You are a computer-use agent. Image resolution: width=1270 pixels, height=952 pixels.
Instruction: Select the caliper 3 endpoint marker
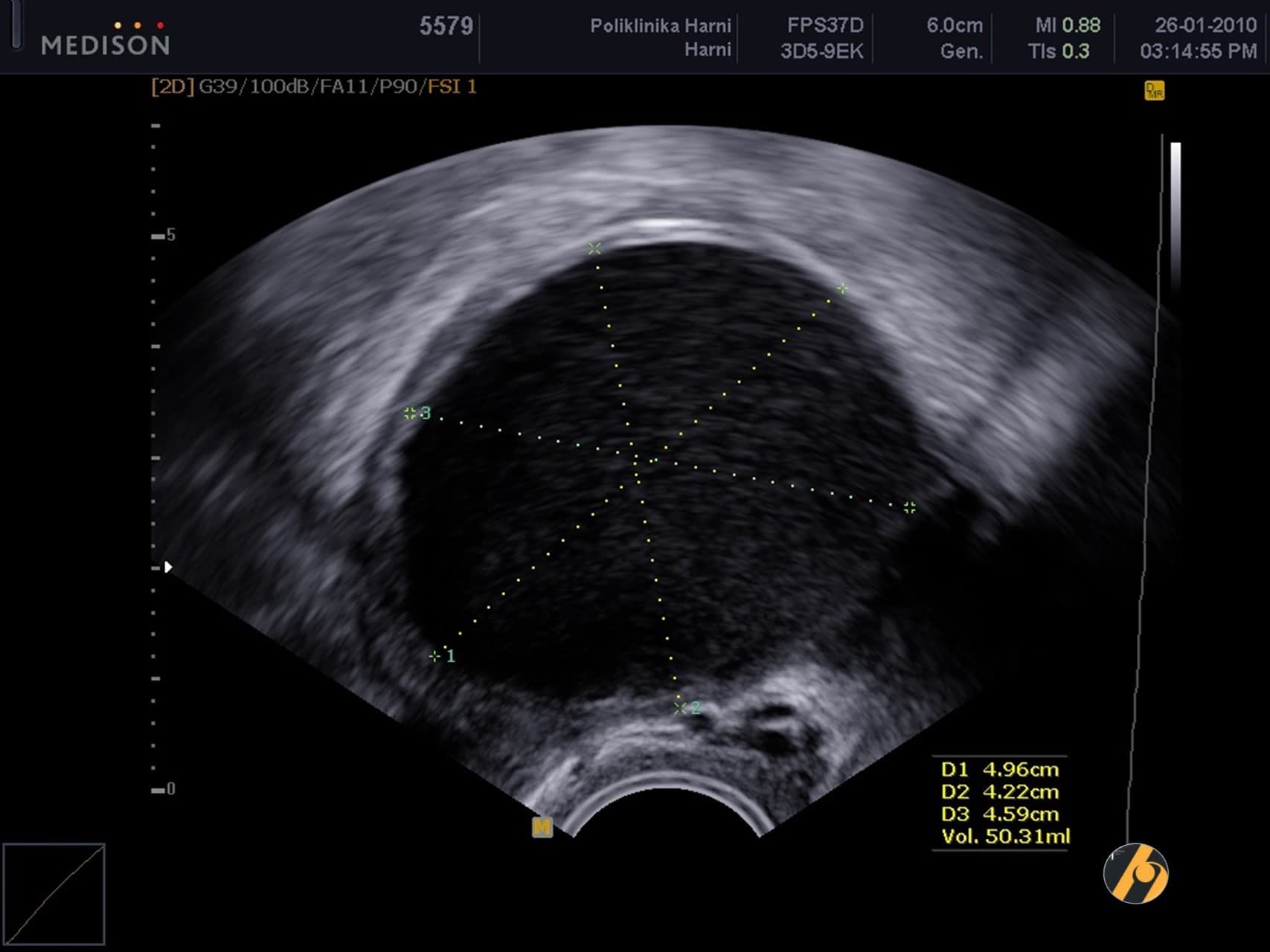pos(410,413)
